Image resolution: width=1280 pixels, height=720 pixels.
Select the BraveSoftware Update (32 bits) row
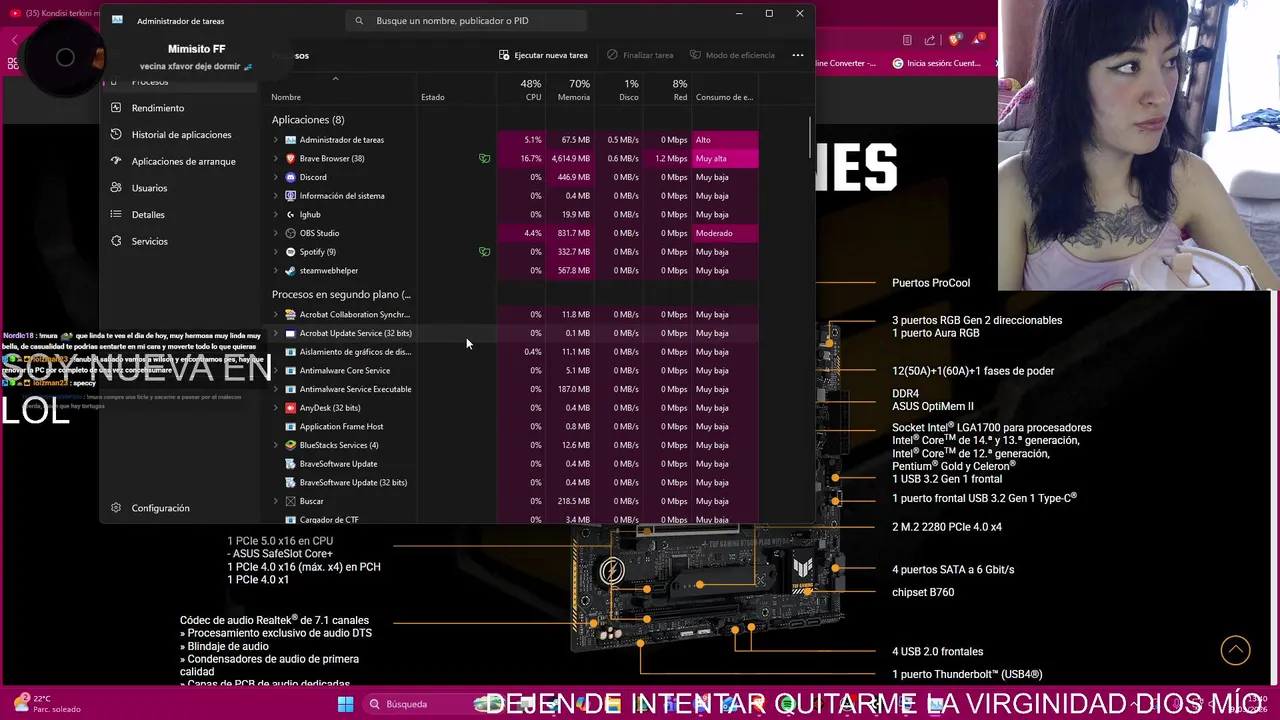pyautogui.click(x=513, y=482)
